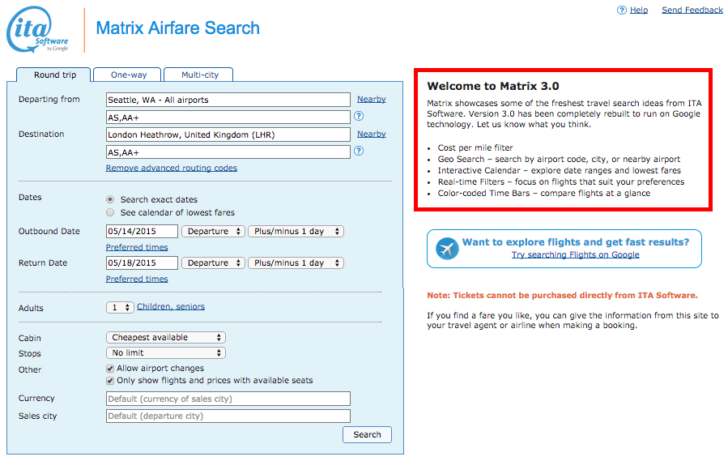The width and height of the screenshot is (728, 461).
Task: Switch to Multi-city tab
Action: click(199, 75)
